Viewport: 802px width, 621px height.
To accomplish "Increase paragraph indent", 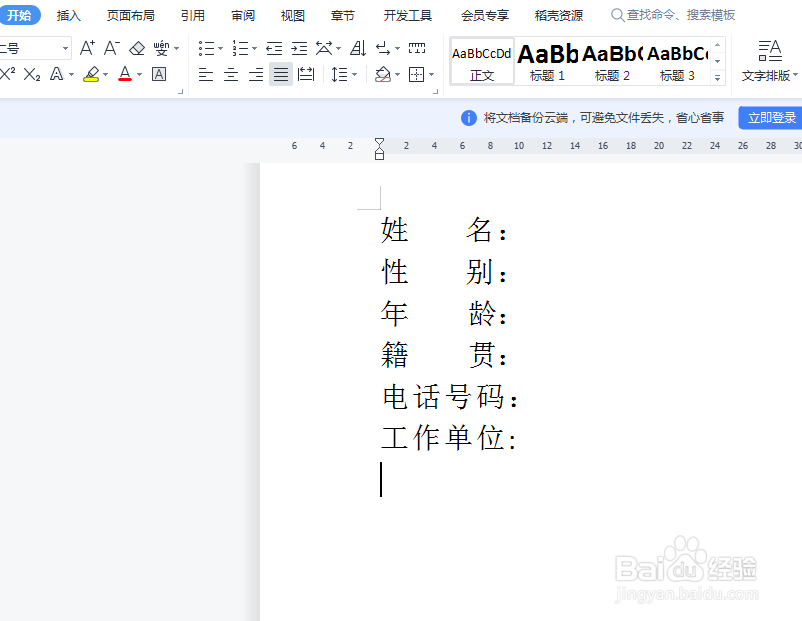I will pos(299,49).
